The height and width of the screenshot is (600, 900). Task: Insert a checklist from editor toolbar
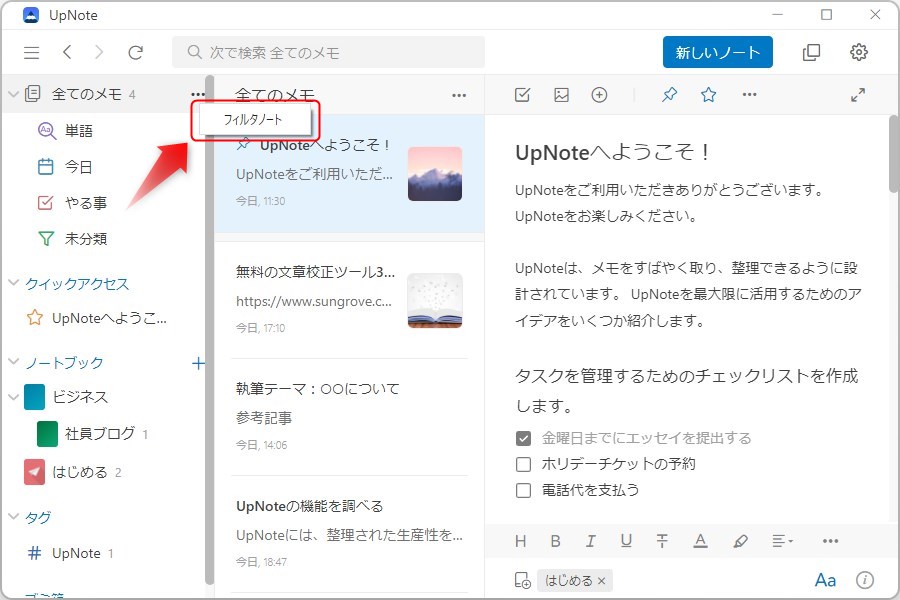[522, 95]
